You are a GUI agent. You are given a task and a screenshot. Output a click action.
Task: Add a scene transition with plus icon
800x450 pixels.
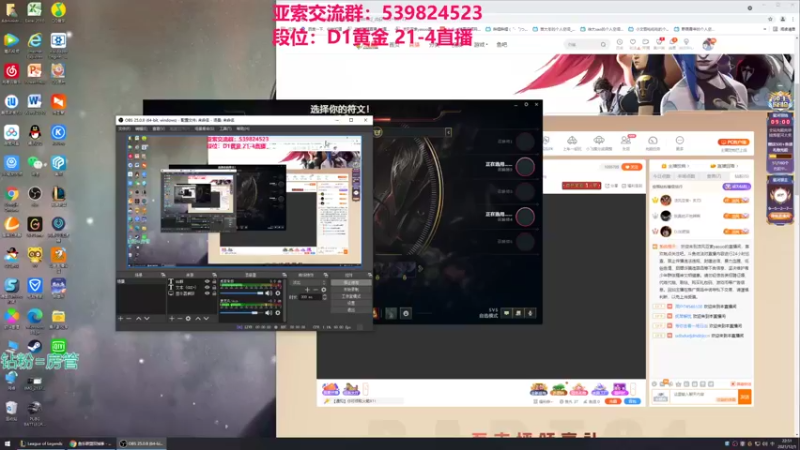(x=307, y=290)
